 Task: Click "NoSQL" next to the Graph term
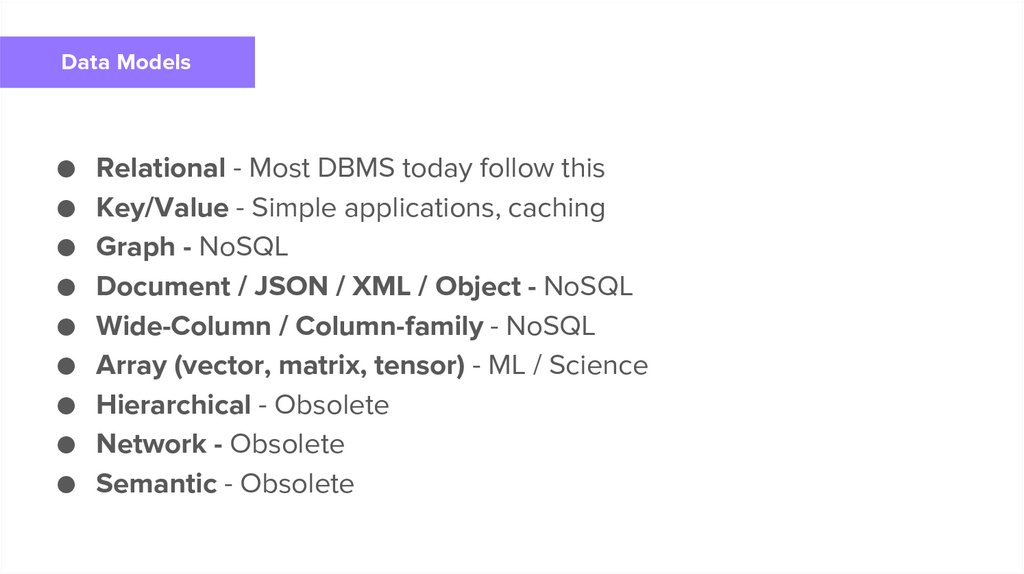click(243, 247)
